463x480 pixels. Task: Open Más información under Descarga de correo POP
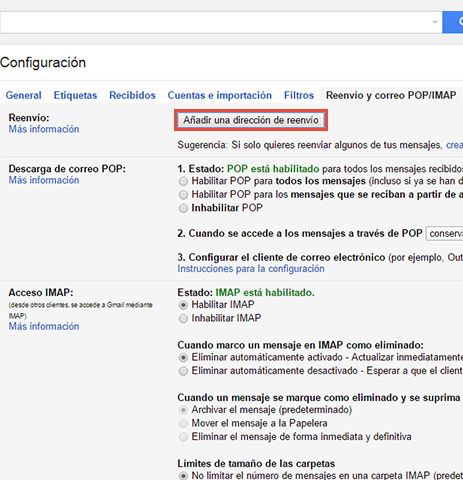[x=44, y=180]
